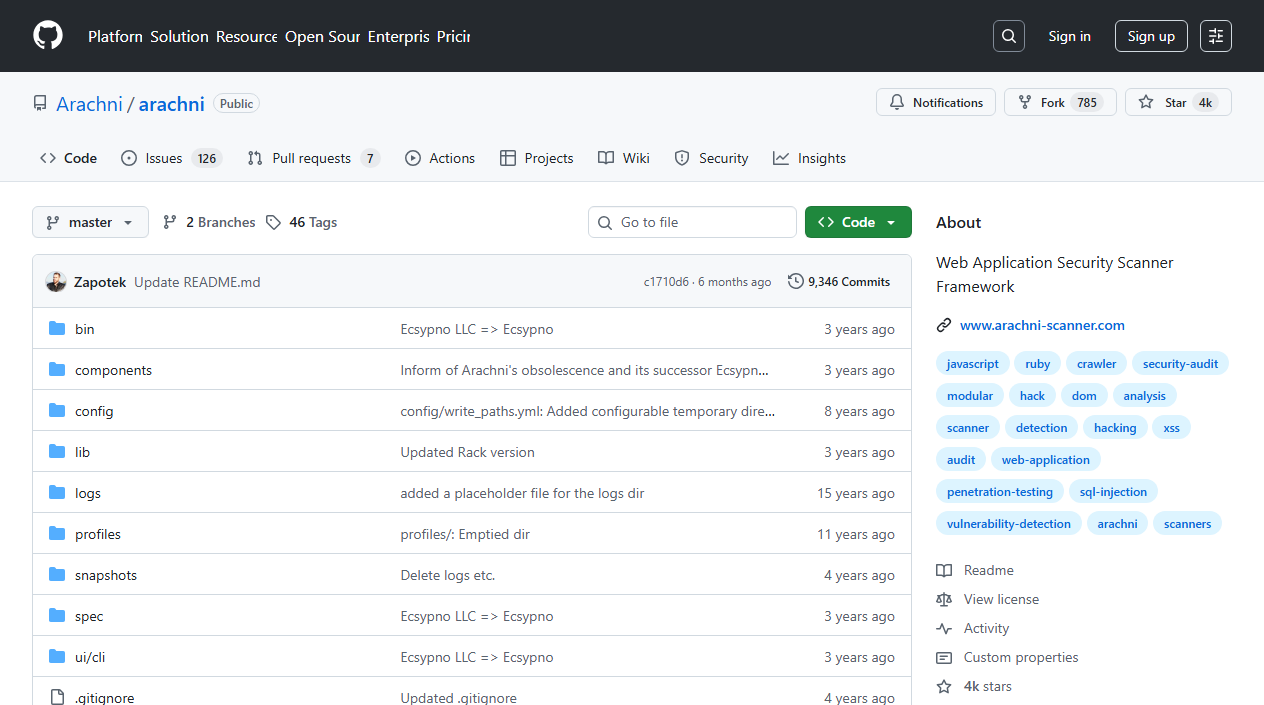Open the 9,346 Commits link
This screenshot has width=1264, height=705.
[x=839, y=282]
